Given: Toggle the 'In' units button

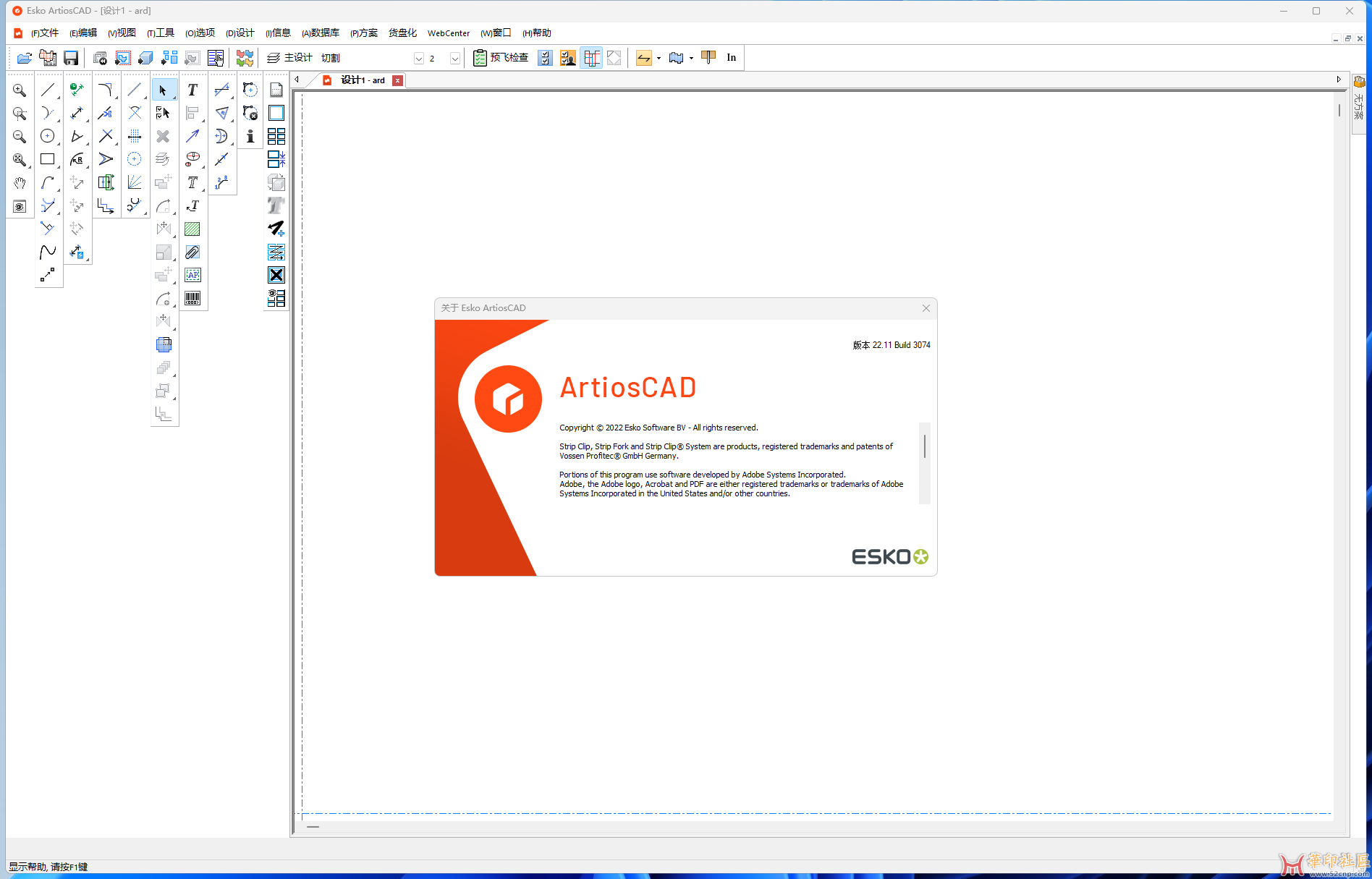Looking at the screenshot, I should coord(732,58).
